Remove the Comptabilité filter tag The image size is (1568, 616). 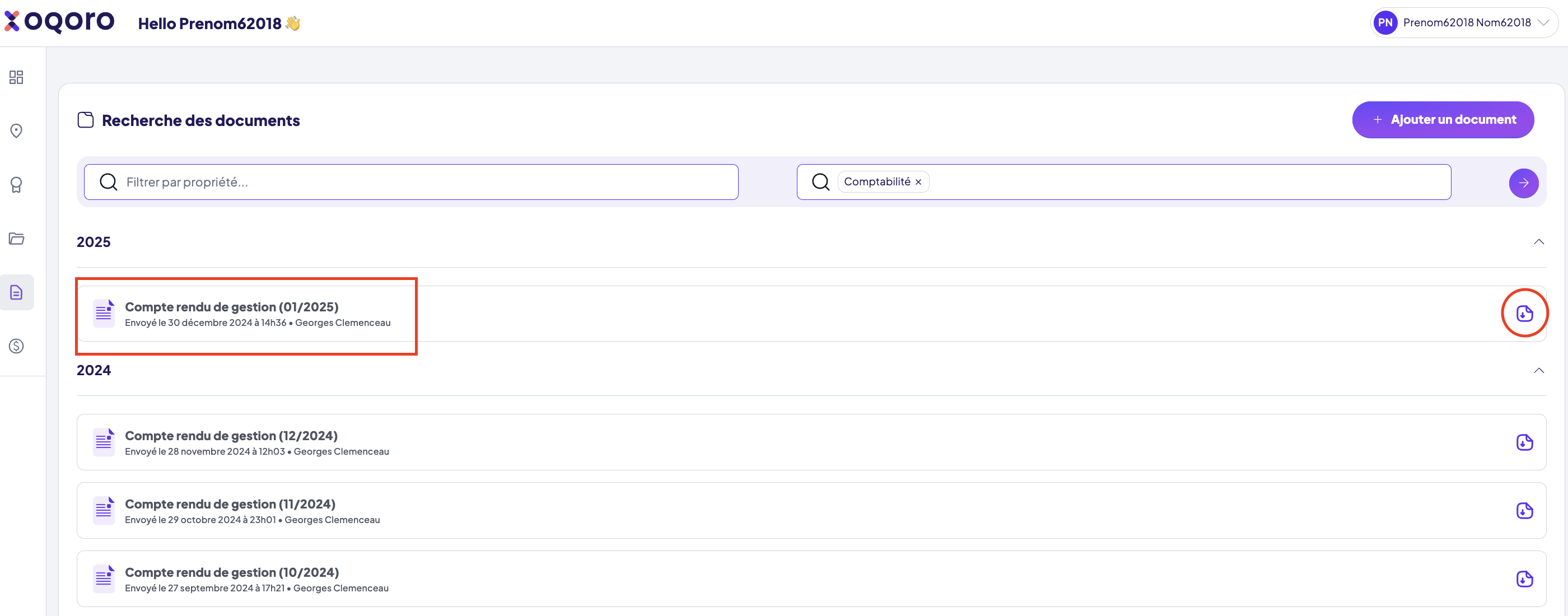(918, 182)
